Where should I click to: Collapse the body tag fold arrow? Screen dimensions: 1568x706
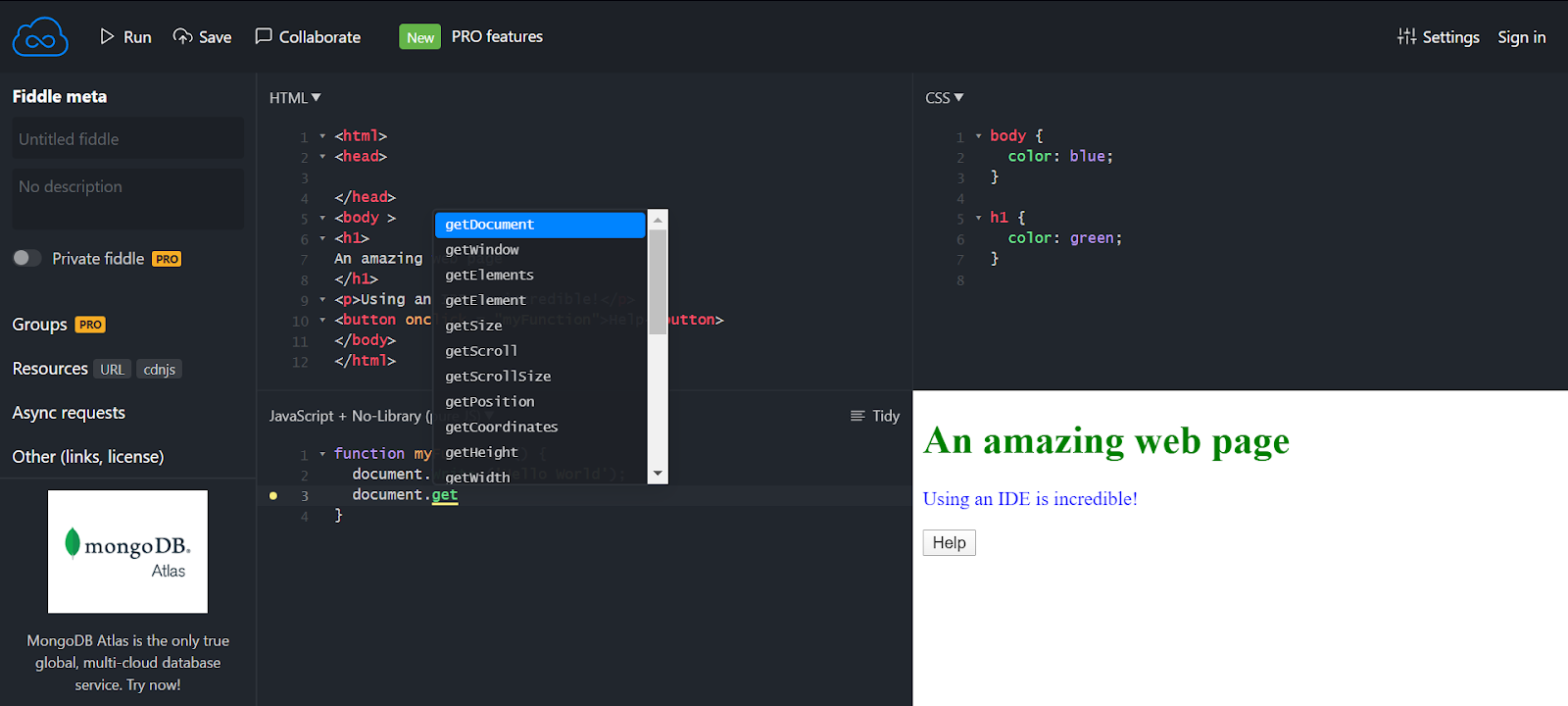322,218
